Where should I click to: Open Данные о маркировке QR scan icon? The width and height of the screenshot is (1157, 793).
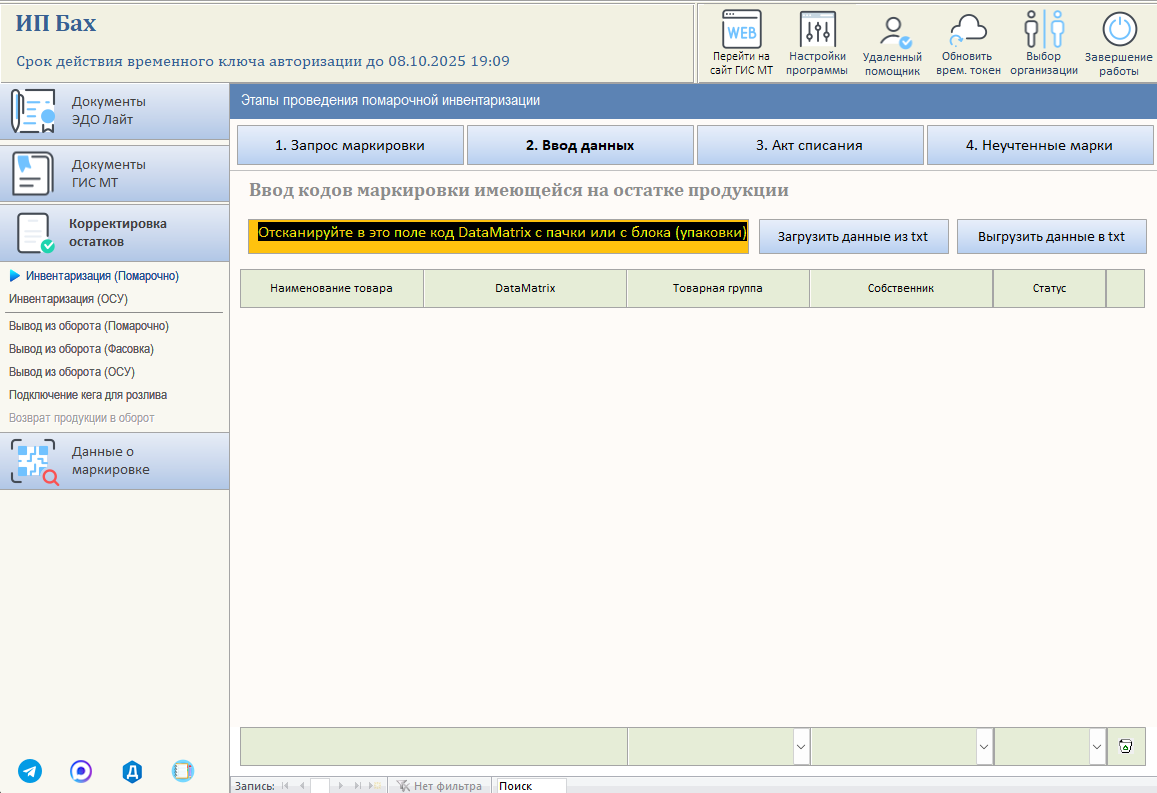tap(34, 461)
